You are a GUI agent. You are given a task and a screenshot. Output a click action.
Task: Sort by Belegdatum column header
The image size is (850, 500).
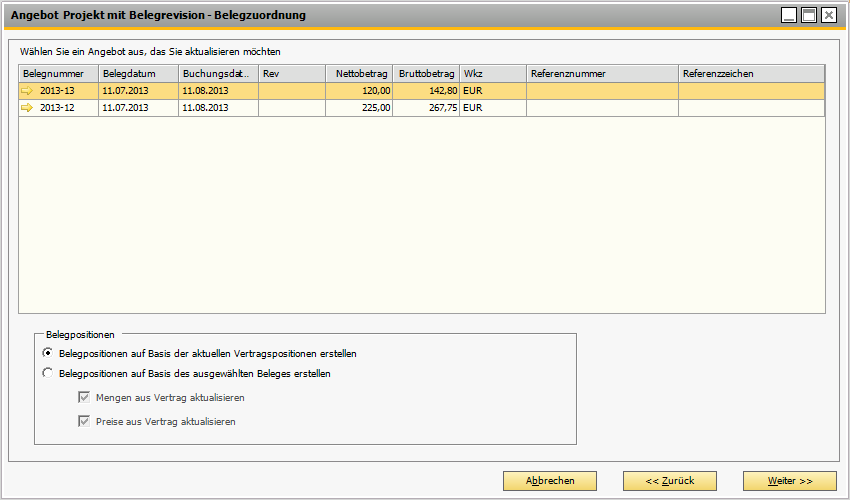pos(138,74)
